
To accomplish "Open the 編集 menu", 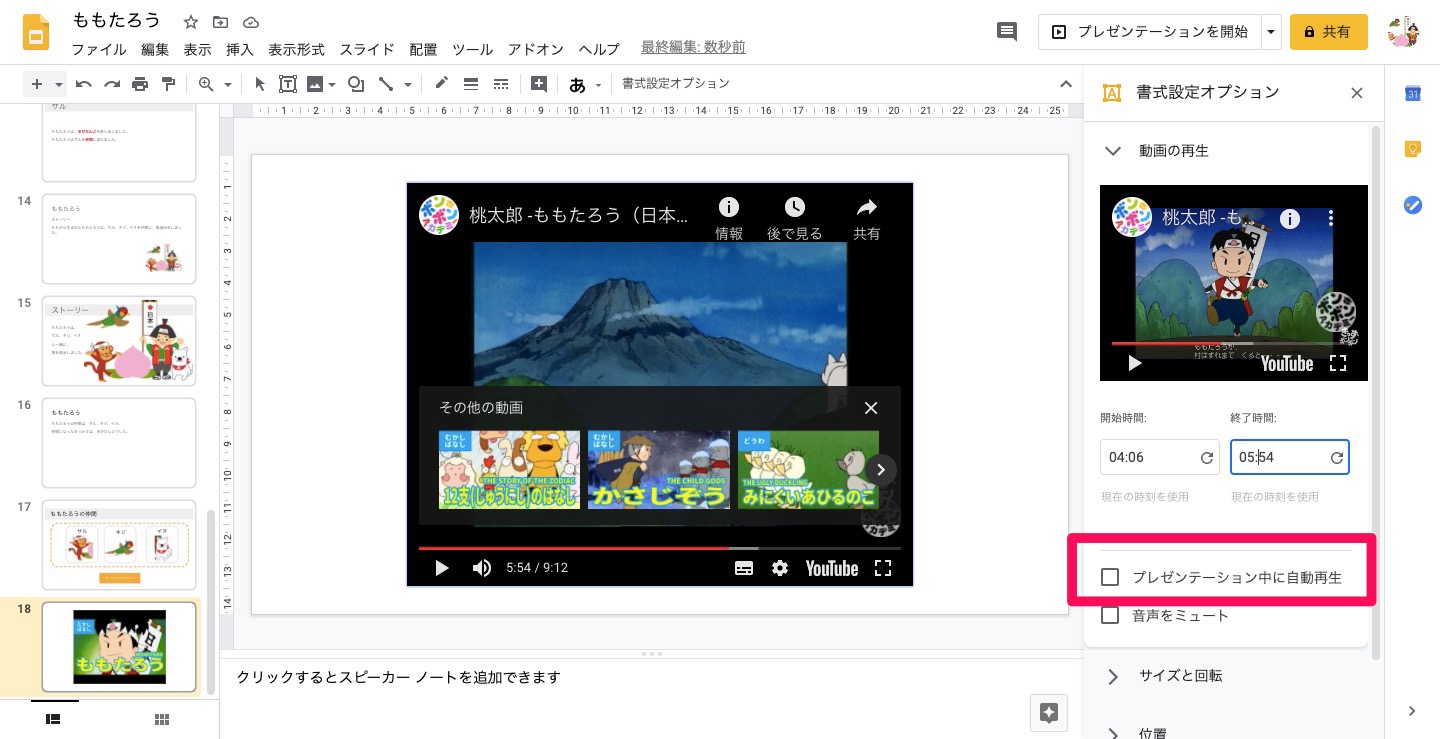I will click(x=155, y=49).
